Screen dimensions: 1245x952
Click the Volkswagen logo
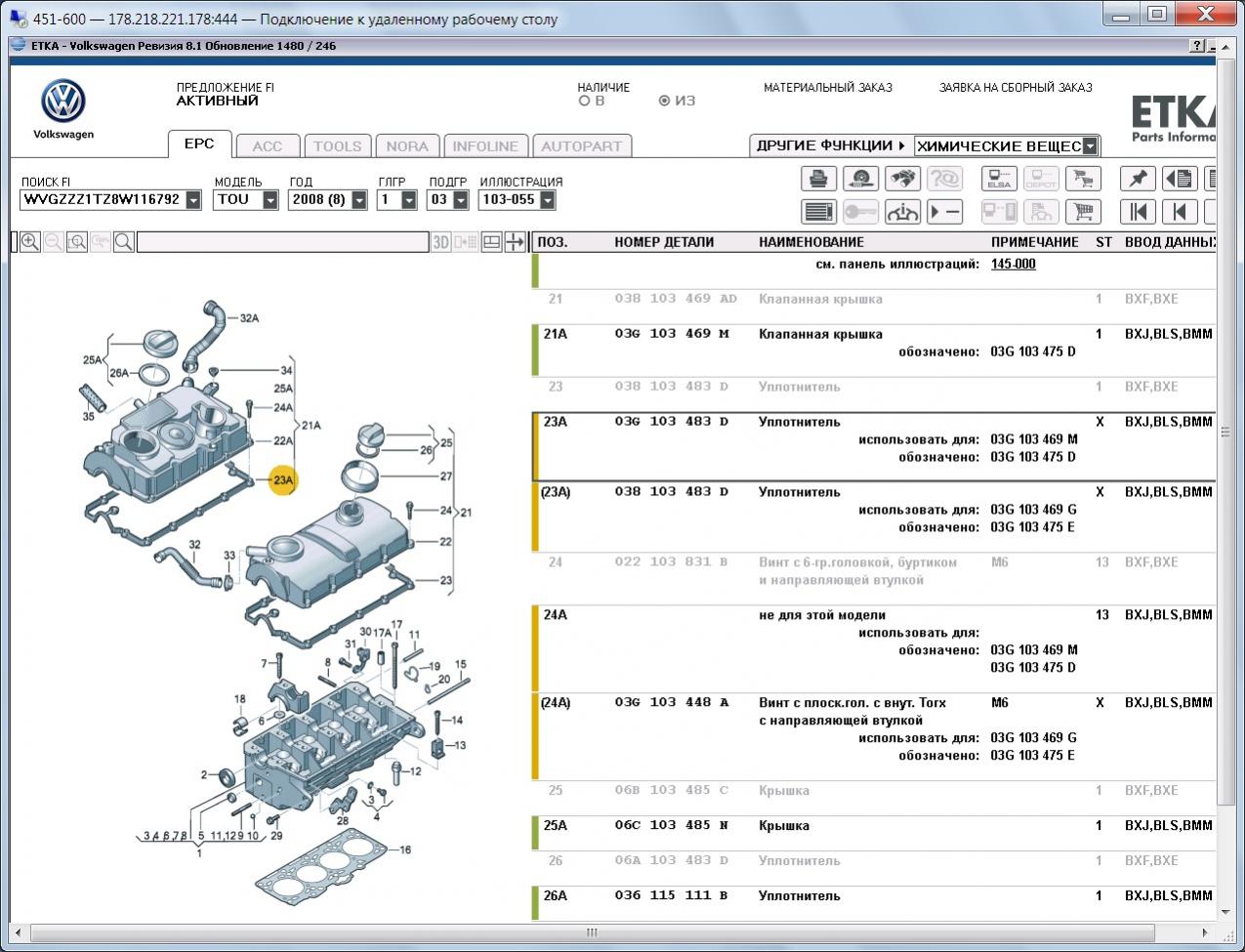[x=63, y=102]
